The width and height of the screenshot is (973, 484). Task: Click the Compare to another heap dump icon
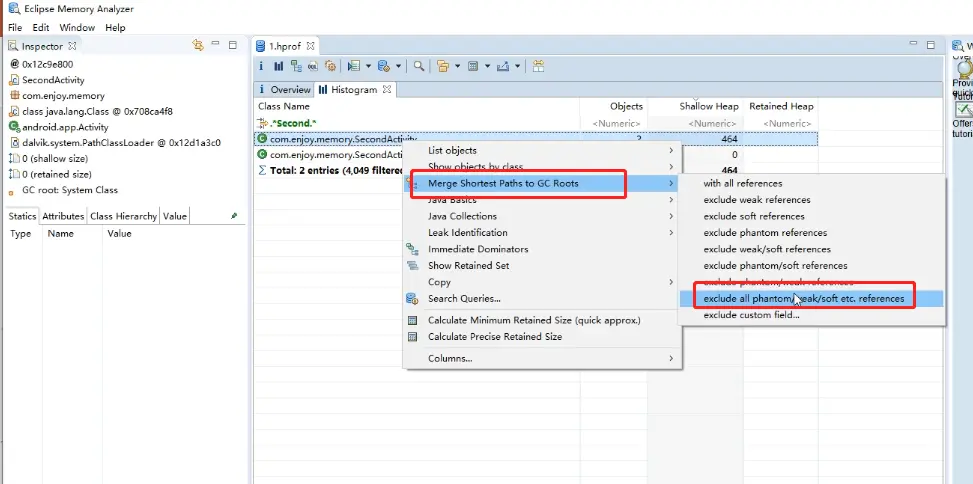tap(538, 66)
